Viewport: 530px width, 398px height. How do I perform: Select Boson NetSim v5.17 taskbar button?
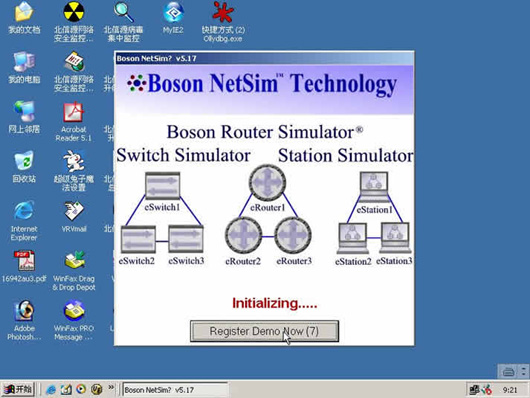click(175, 390)
